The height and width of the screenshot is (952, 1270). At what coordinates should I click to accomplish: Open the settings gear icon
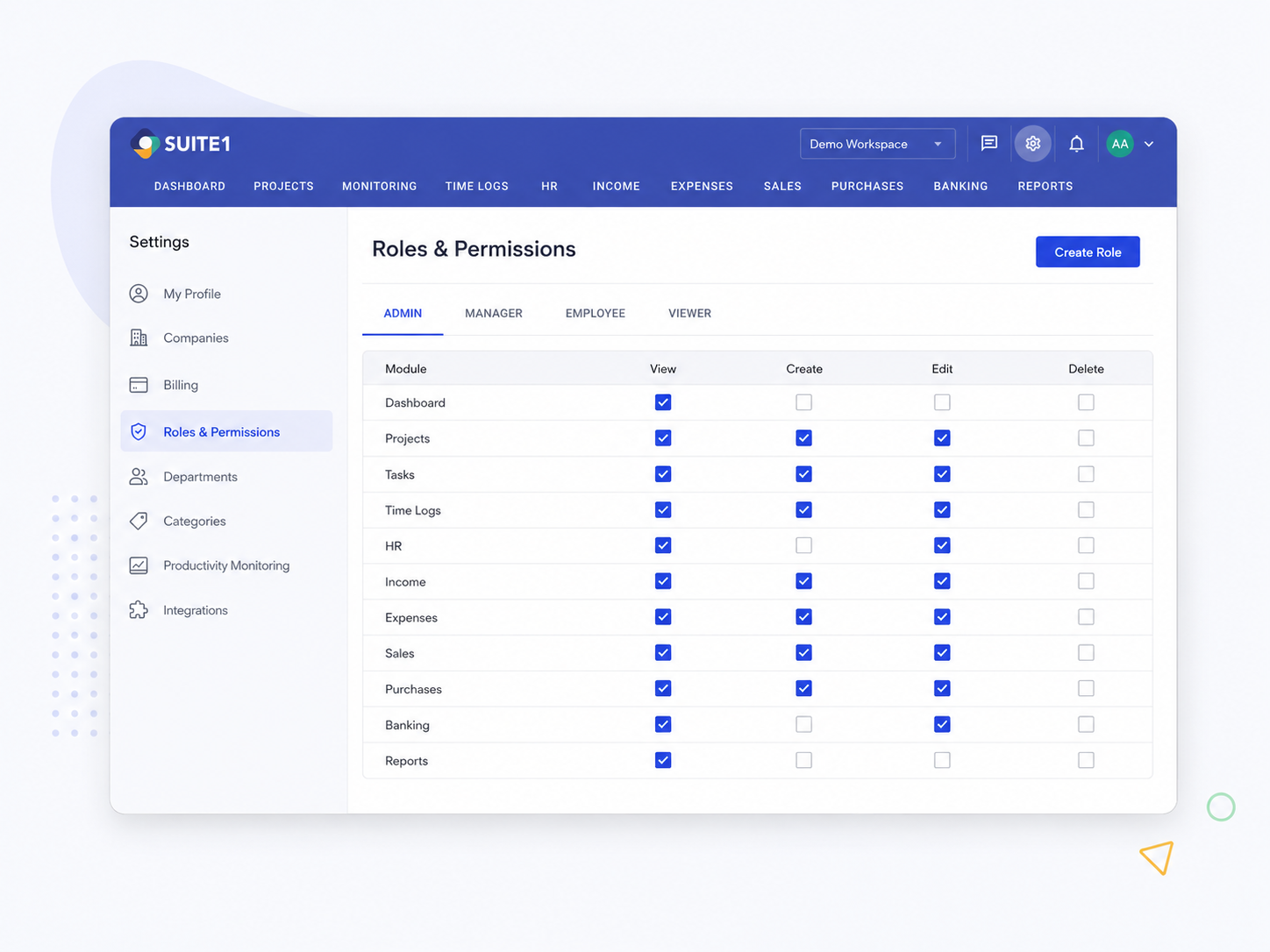pos(1033,144)
